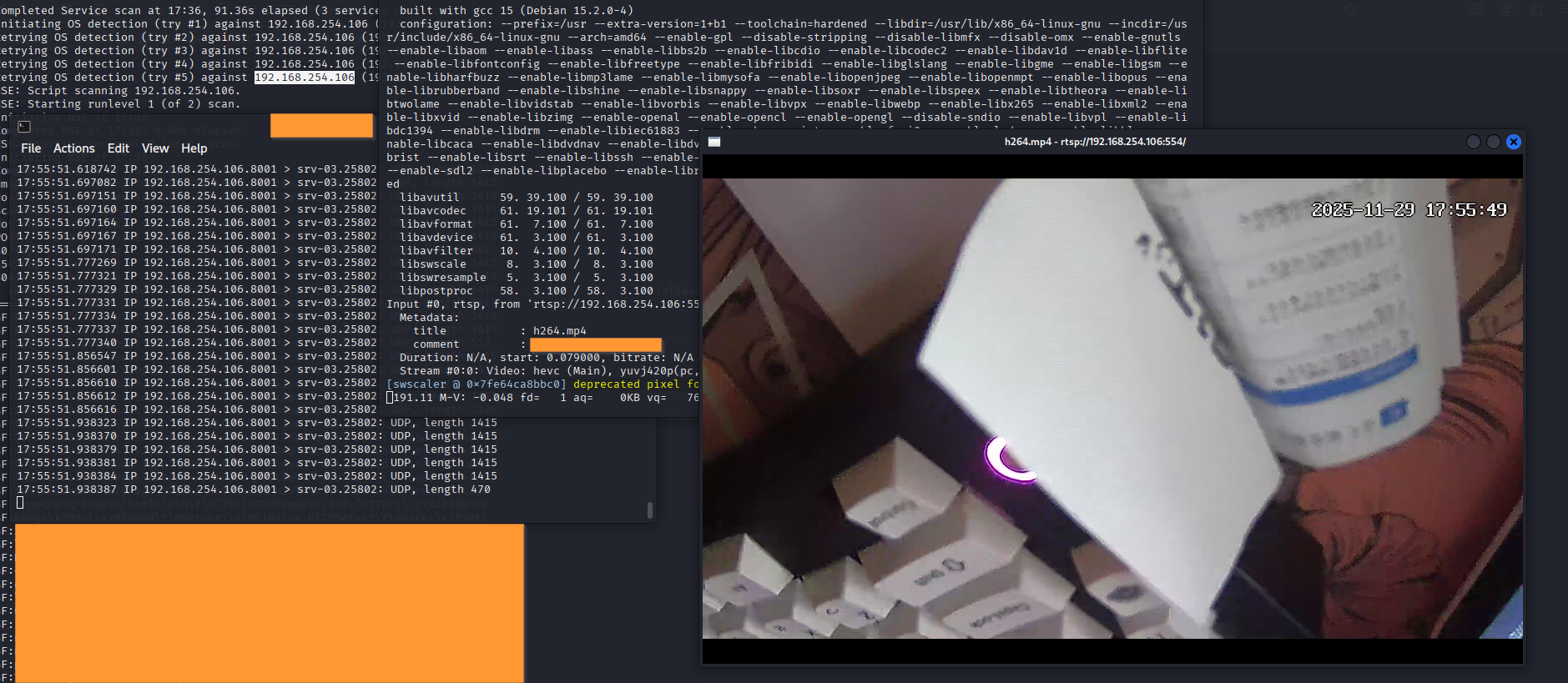Click the 'libpostproc' version line in the ffplay output
1568x683 pixels.
point(526,291)
